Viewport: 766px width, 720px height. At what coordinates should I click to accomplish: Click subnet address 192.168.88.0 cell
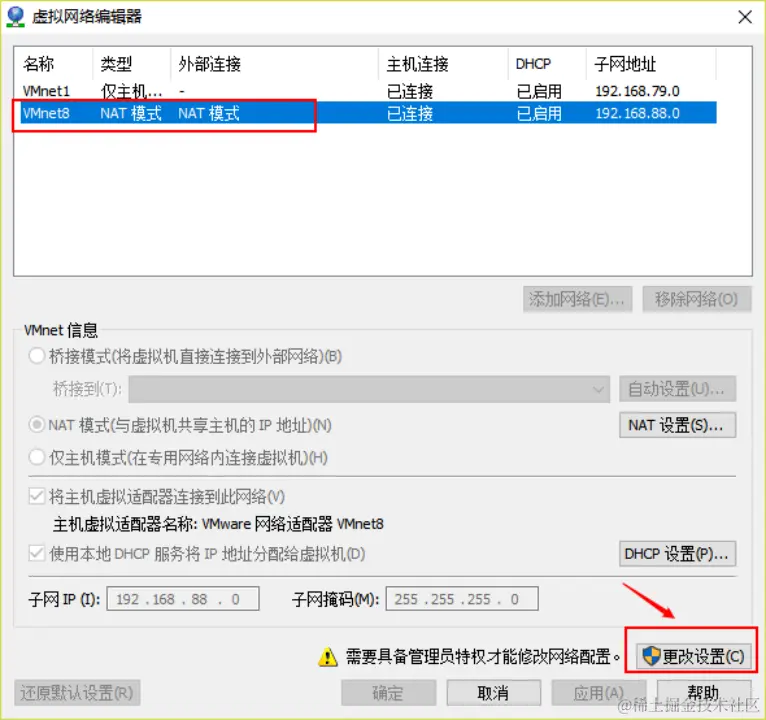tap(637, 113)
